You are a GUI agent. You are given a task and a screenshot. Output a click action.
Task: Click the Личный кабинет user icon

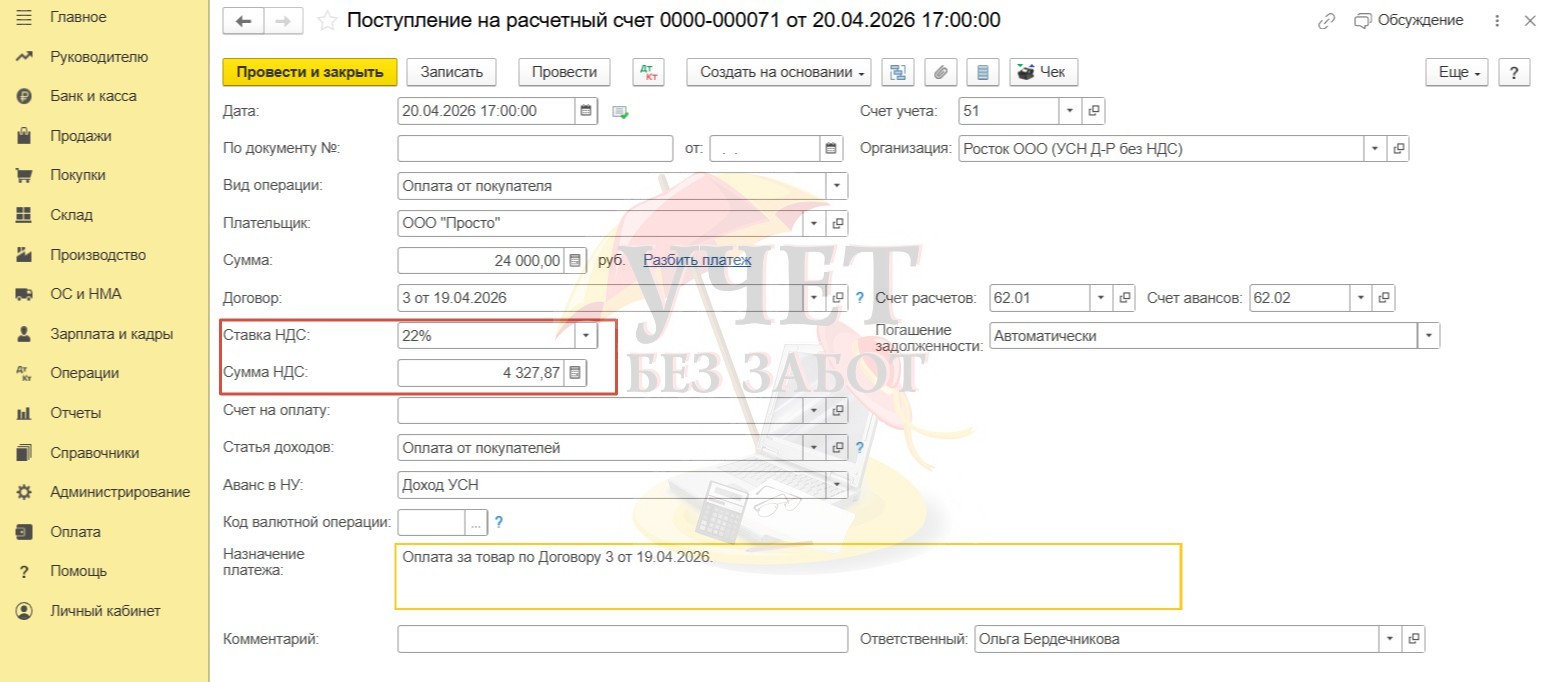pos(25,611)
